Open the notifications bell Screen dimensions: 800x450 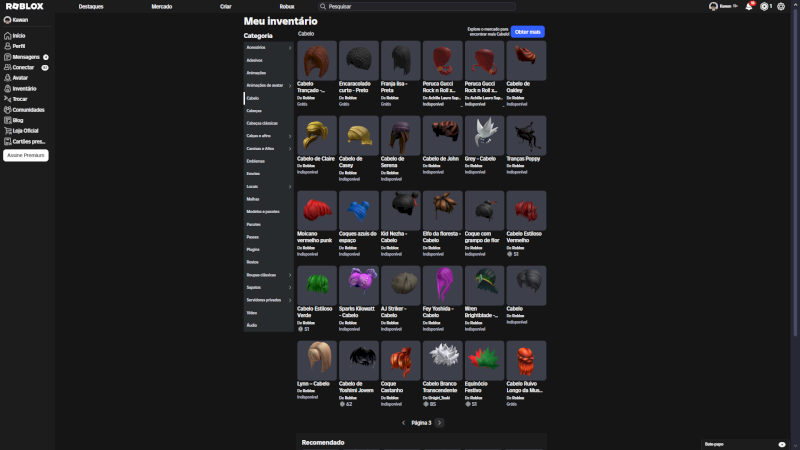749,6
